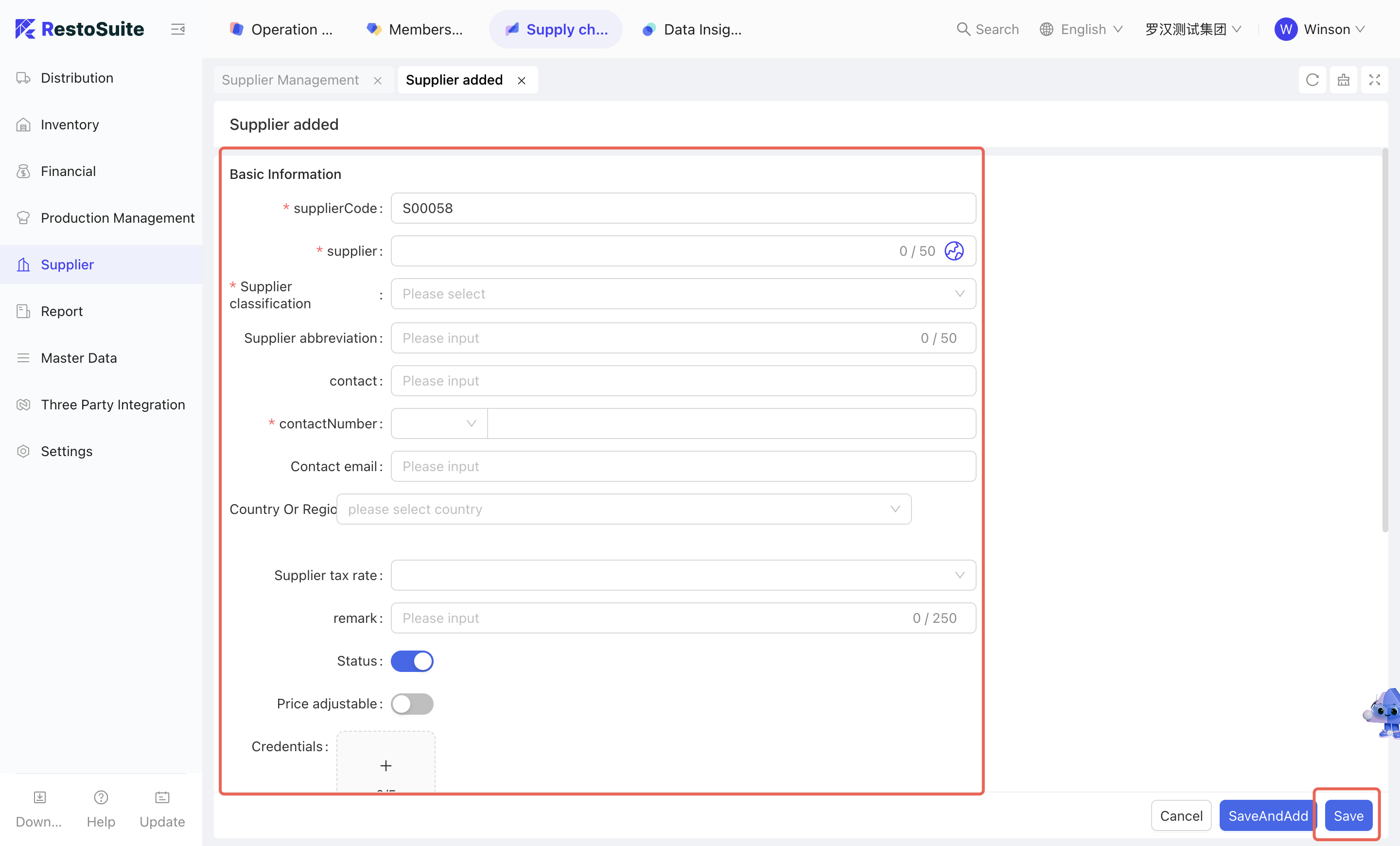The image size is (1400, 846).
Task: Toggle fullscreen view icon
Action: coord(1374,80)
